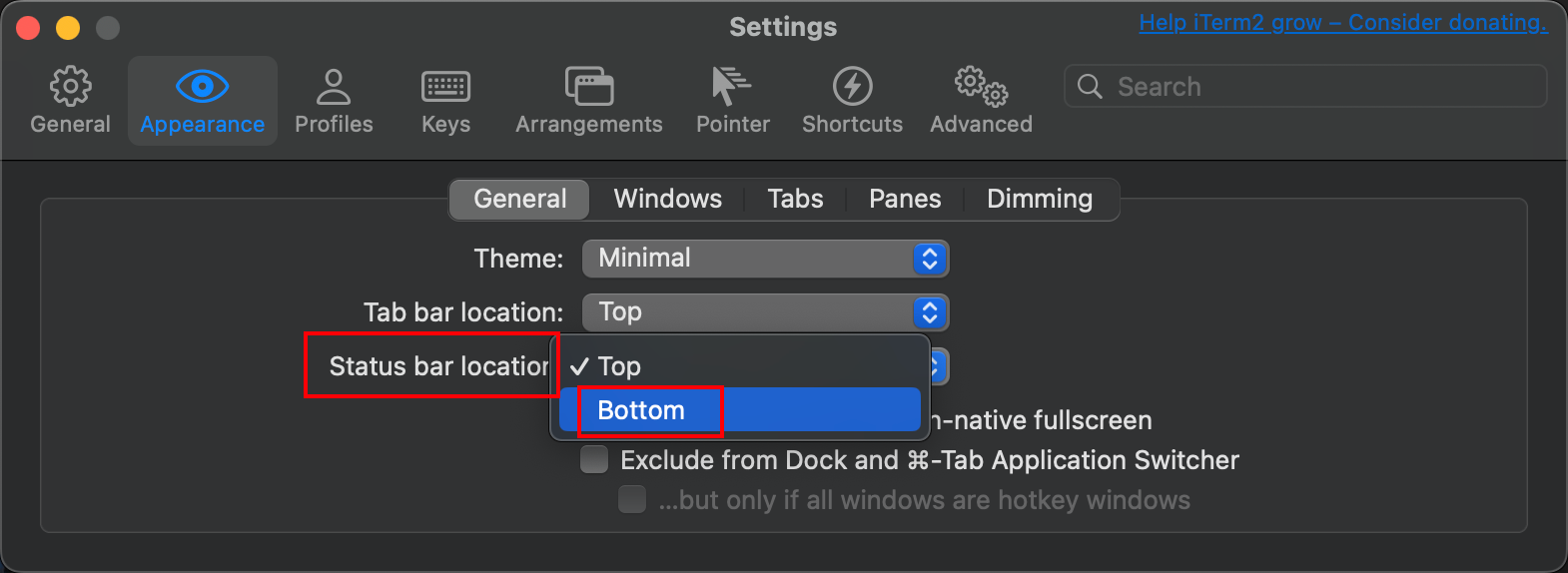The height and width of the screenshot is (573, 1568).
Task: Choose Bottom in status bar location menu
Action: 641,410
